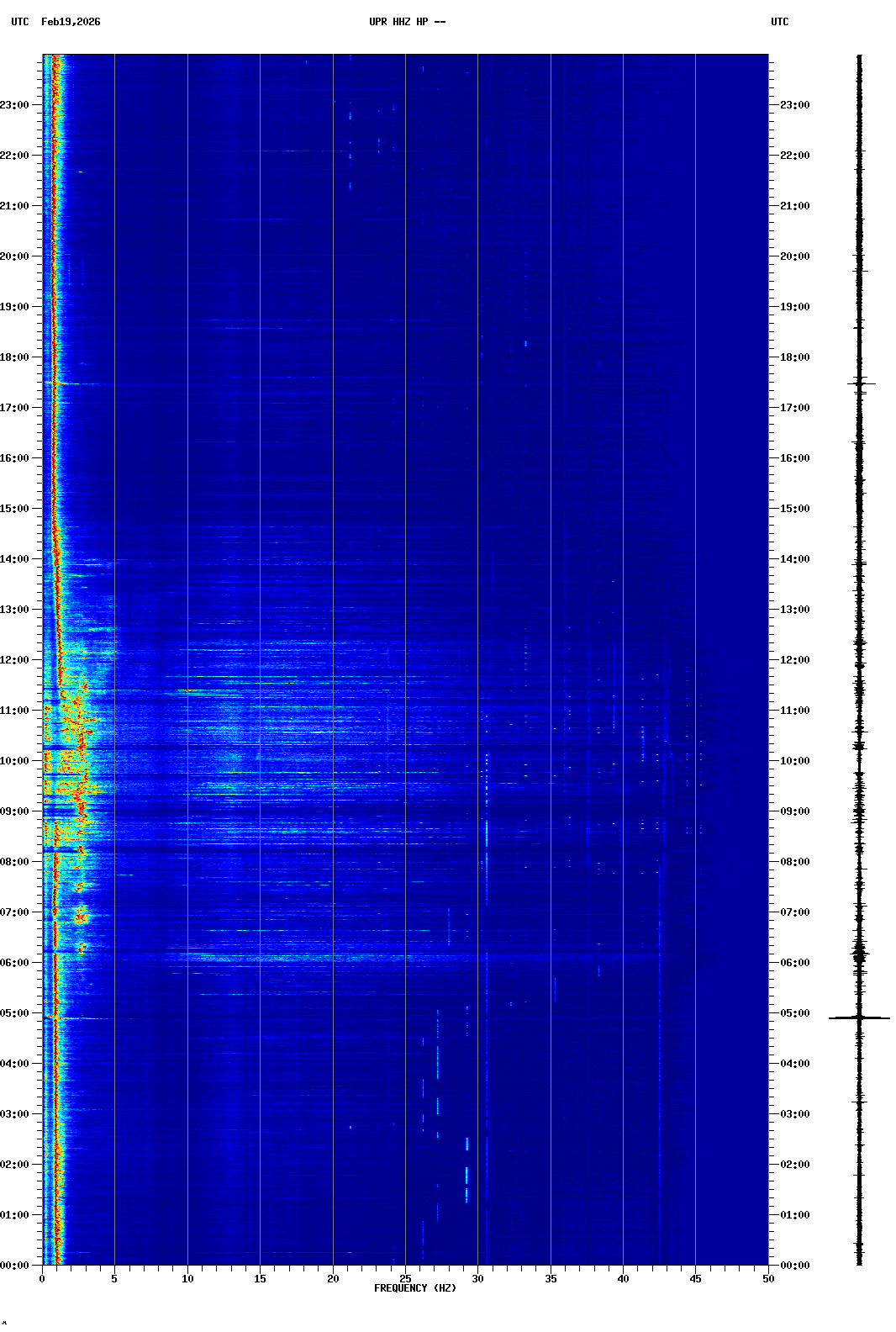896x1332 pixels.
Task: Click the 20:00 label on right axis
Action: [x=794, y=256]
